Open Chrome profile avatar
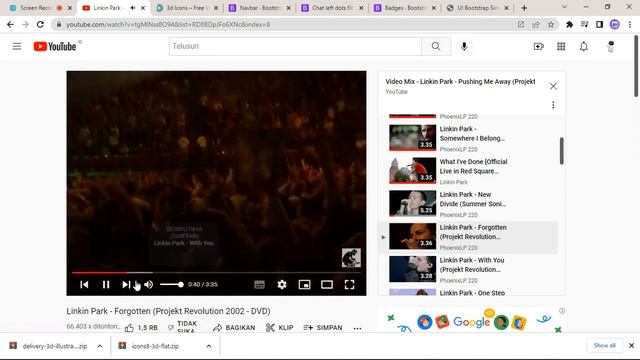 point(614,24)
